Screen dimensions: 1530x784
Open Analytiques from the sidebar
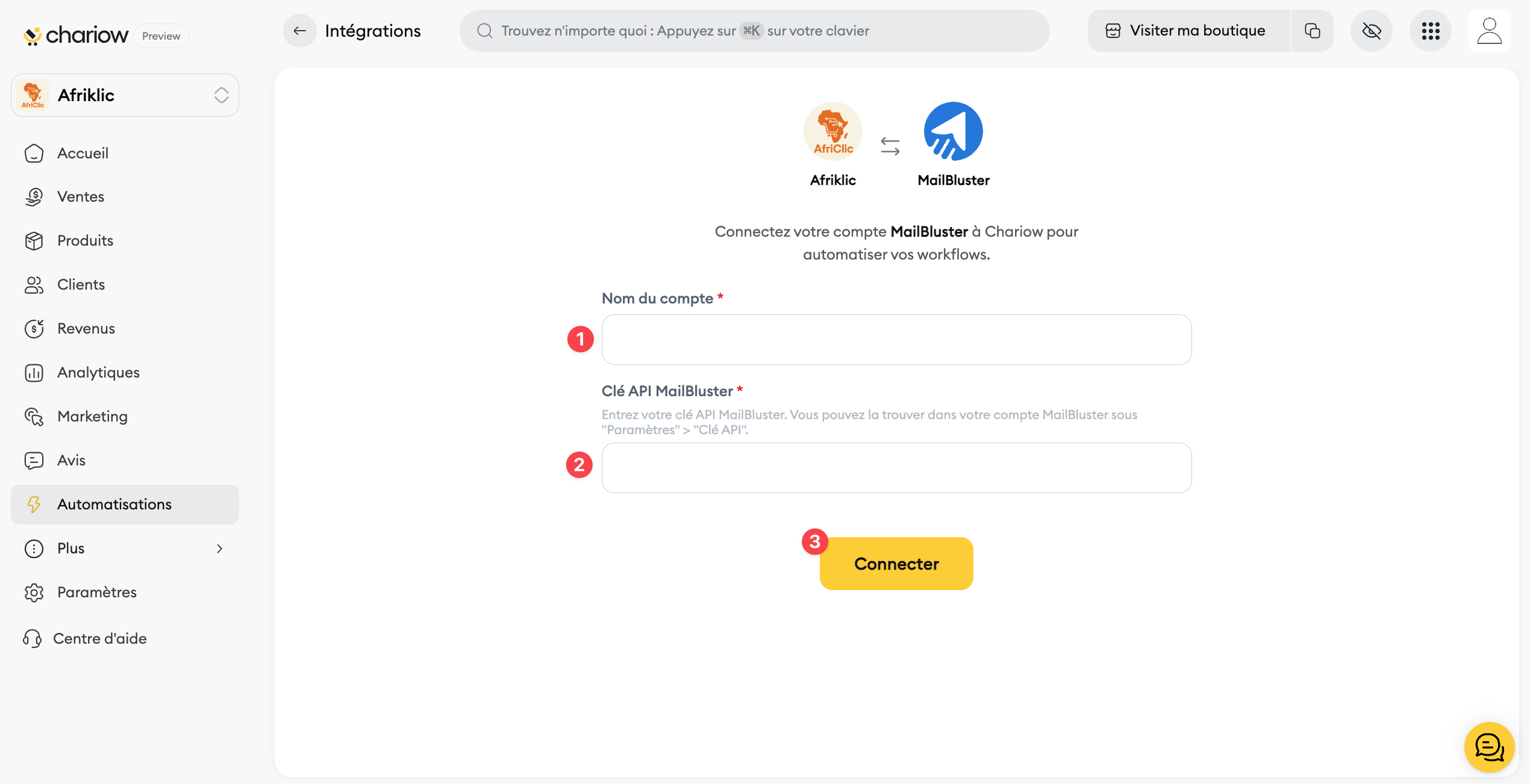[98, 373]
